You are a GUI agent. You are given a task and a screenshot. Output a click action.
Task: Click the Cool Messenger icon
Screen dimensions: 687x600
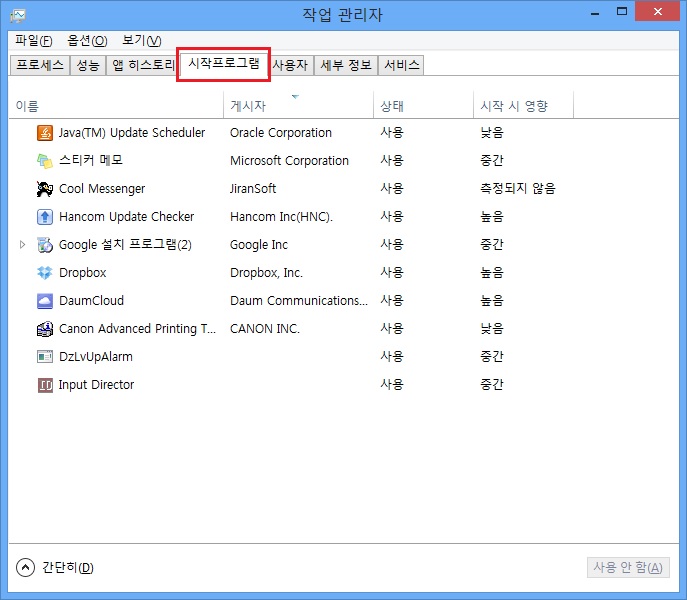45,188
